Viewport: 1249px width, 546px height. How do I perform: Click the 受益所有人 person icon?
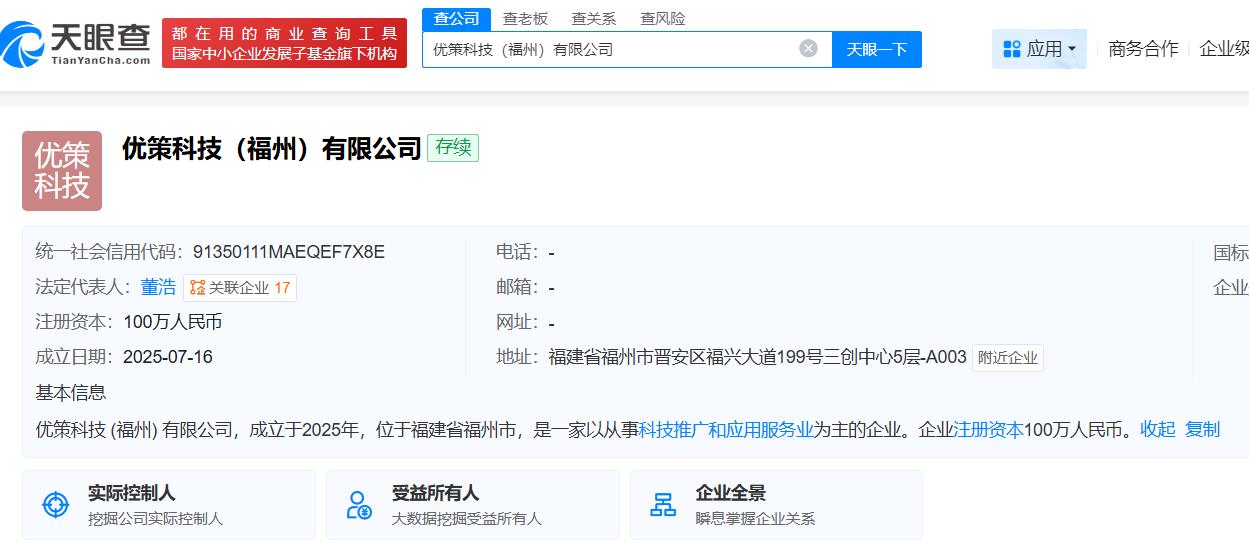(359, 505)
